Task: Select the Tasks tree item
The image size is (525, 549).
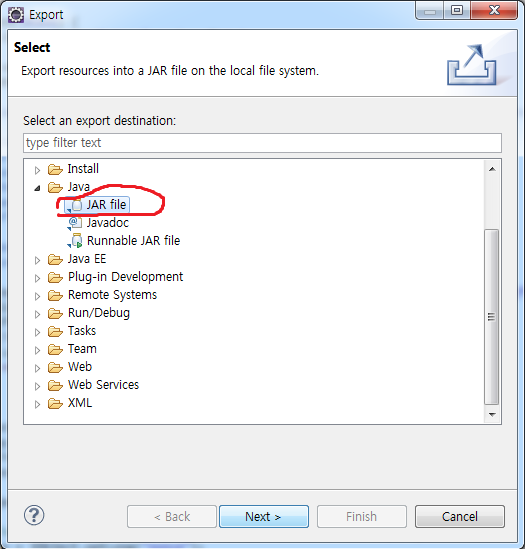Action: (82, 331)
